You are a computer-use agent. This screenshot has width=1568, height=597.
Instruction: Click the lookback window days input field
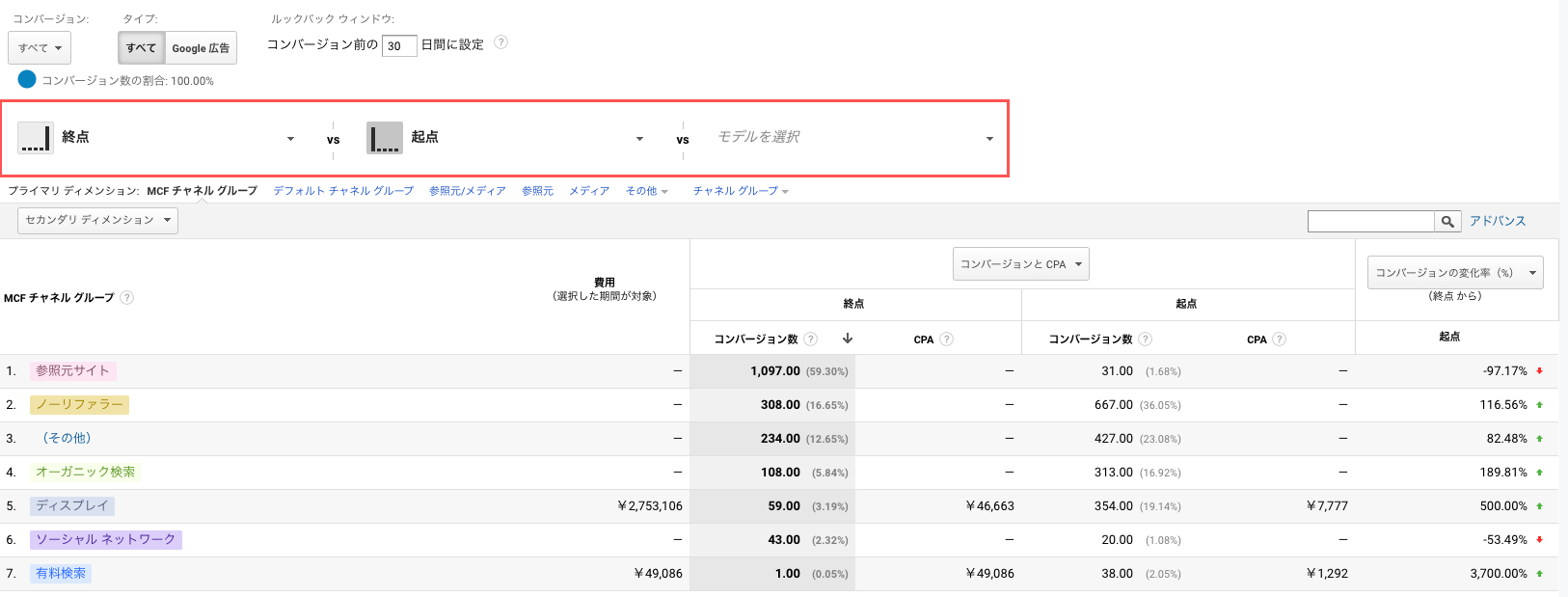pos(398,45)
